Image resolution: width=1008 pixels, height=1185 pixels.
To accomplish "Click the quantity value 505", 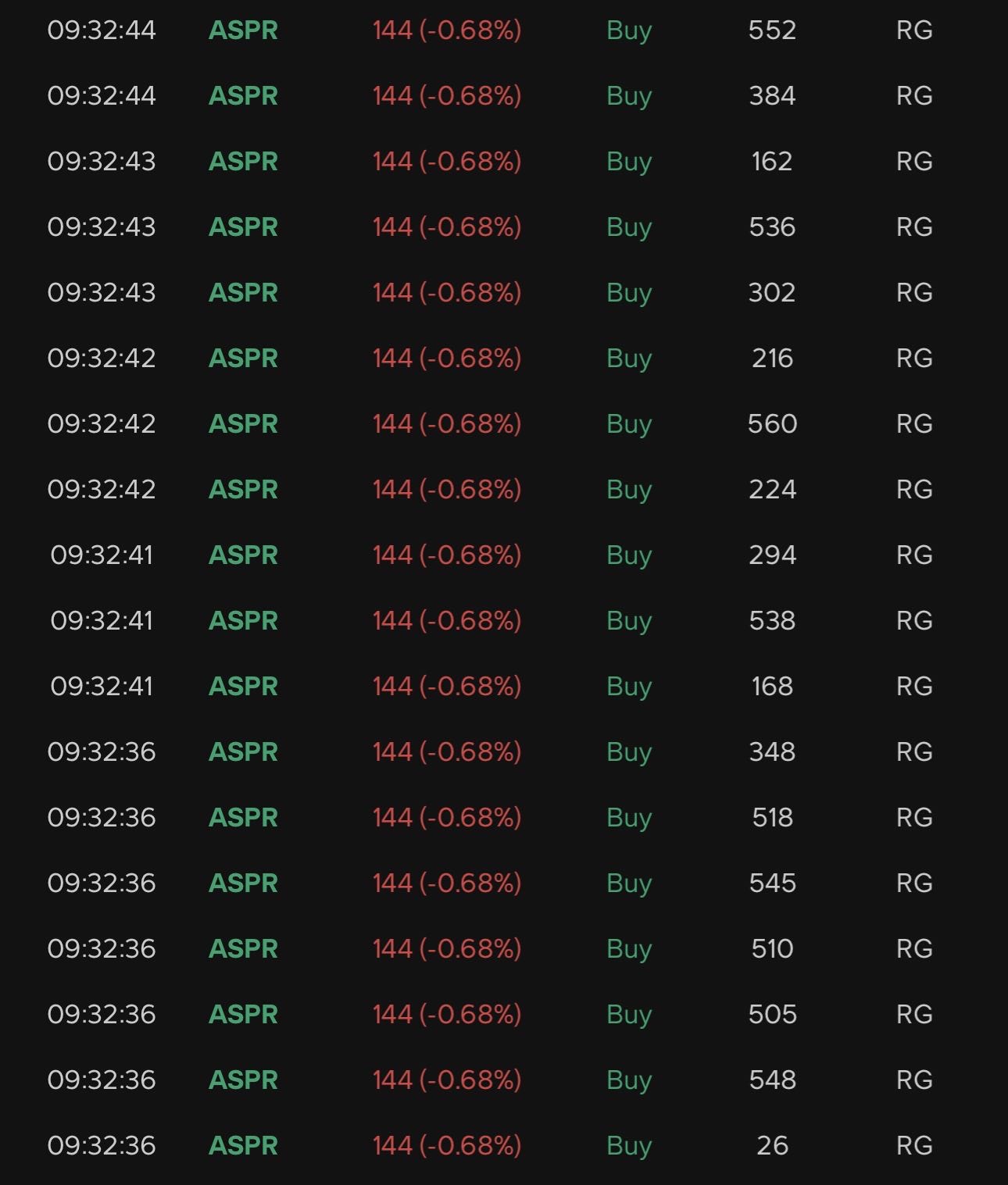I will pyautogui.click(x=771, y=1015).
